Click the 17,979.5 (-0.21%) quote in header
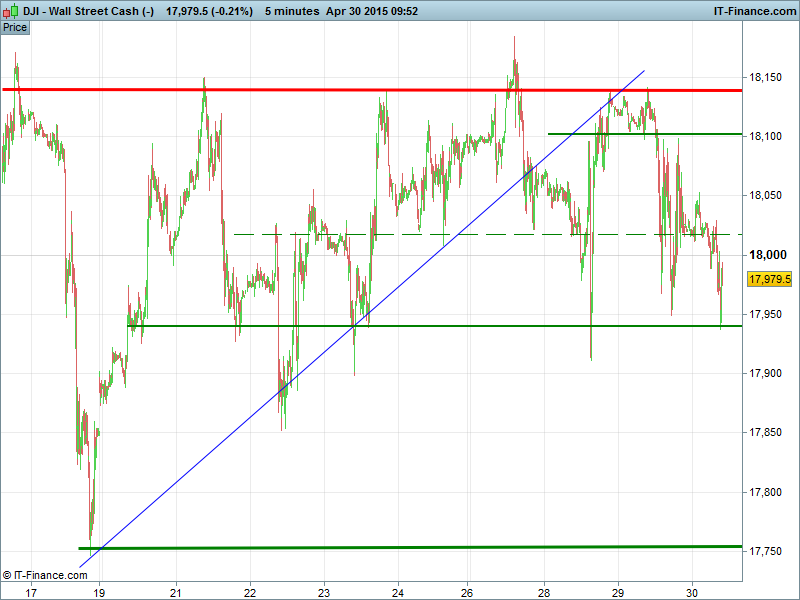The height and width of the screenshot is (600, 800). tap(209, 11)
